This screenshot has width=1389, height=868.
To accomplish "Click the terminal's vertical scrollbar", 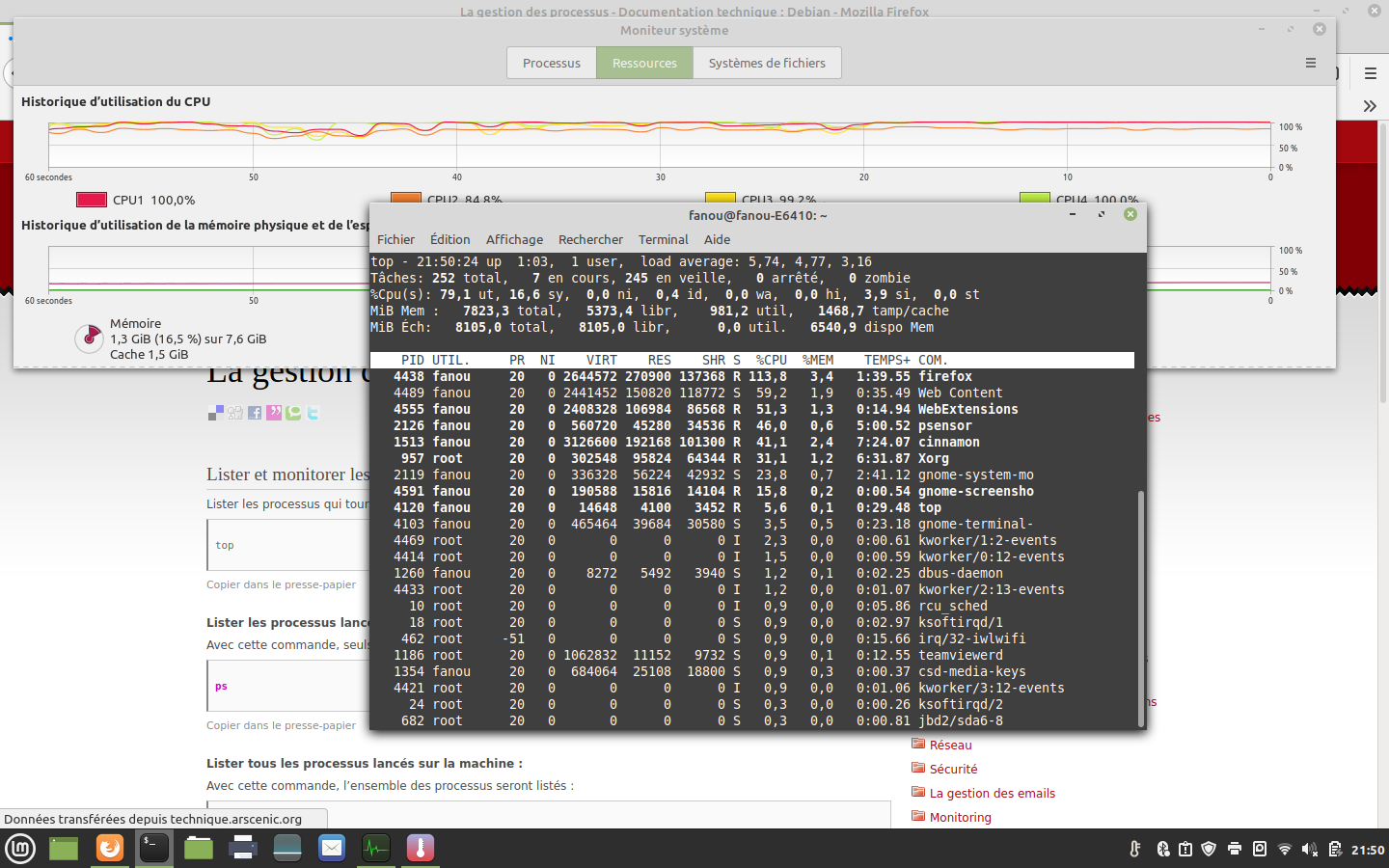I will 1140,608.
